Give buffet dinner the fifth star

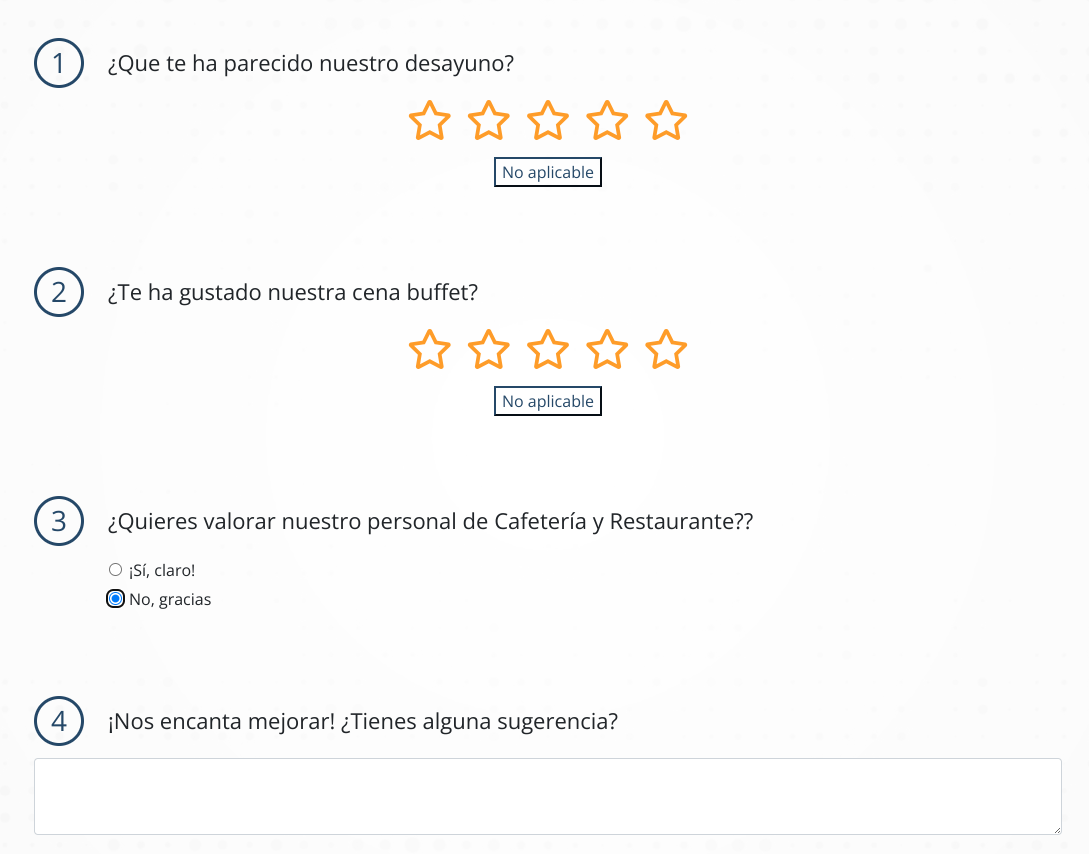pyautogui.click(x=666, y=350)
